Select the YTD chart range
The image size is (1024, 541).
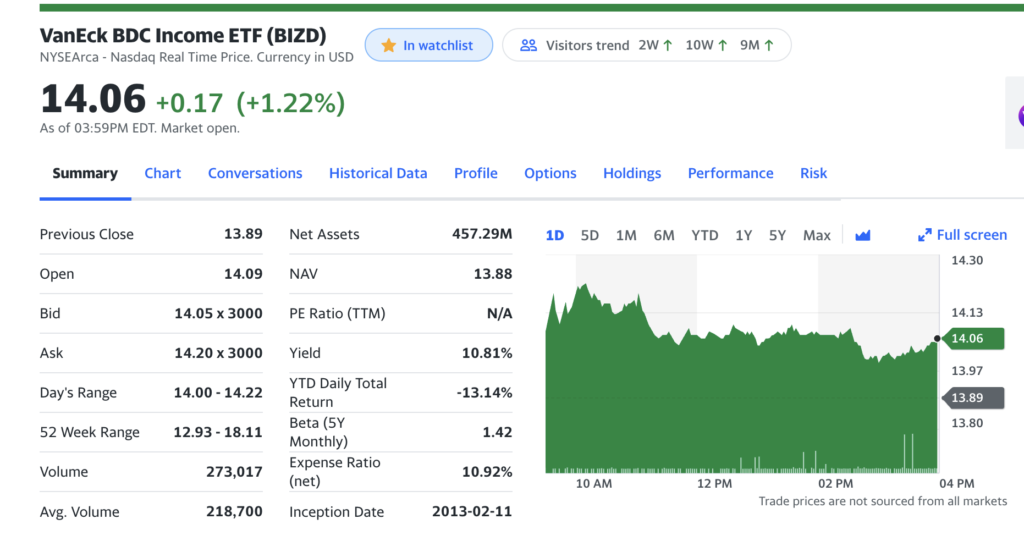tap(705, 235)
